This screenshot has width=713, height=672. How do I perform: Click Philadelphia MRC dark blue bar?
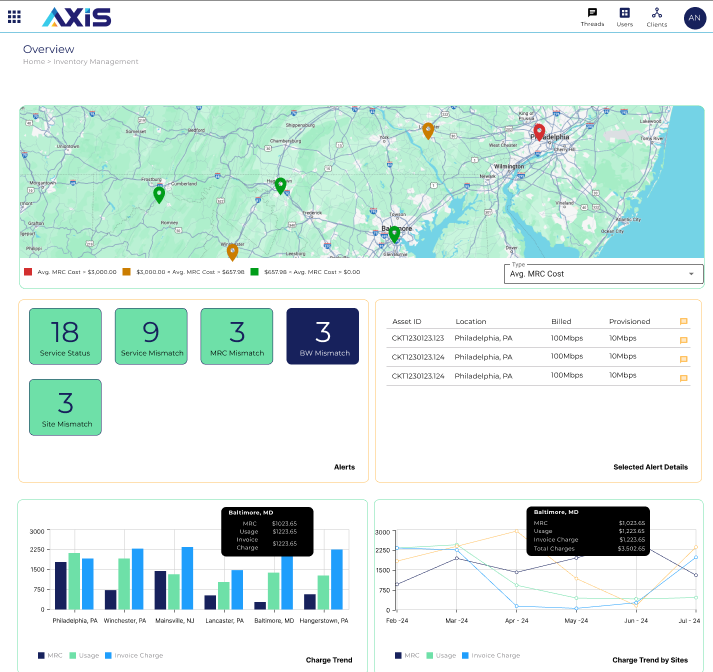coord(61,586)
